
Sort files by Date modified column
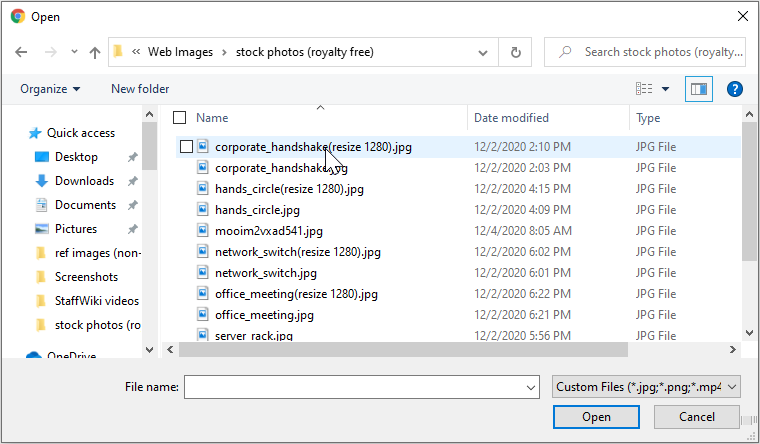(511, 118)
